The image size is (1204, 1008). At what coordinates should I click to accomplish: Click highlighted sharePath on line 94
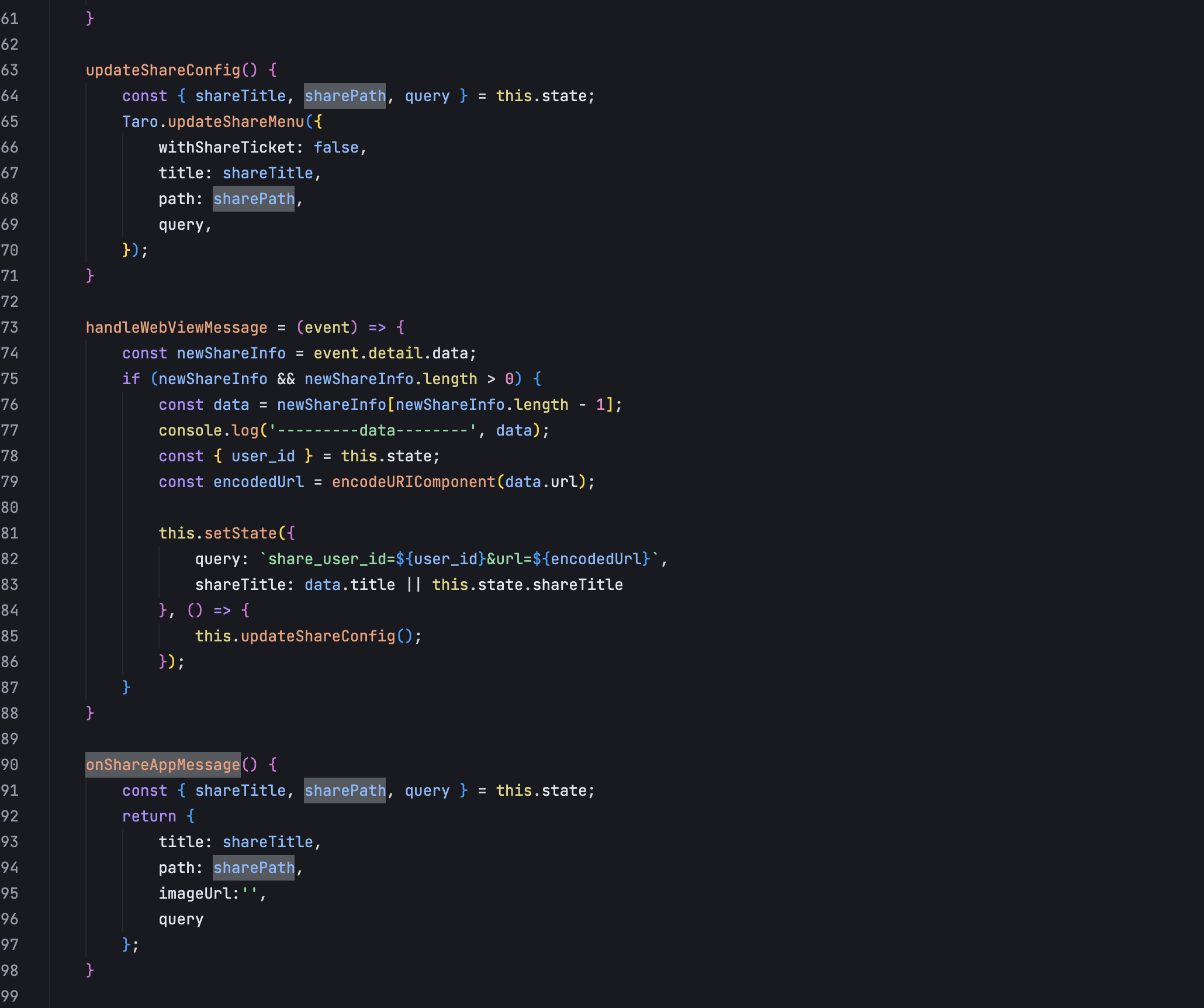pyautogui.click(x=254, y=868)
